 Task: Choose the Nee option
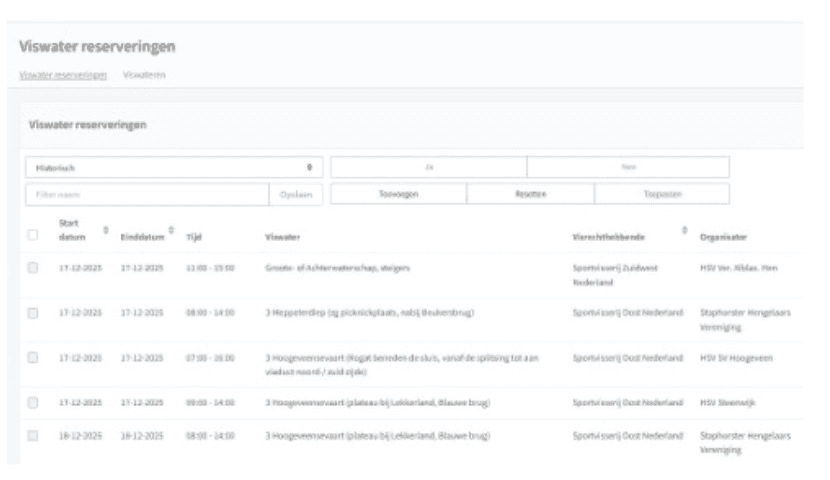click(628, 167)
